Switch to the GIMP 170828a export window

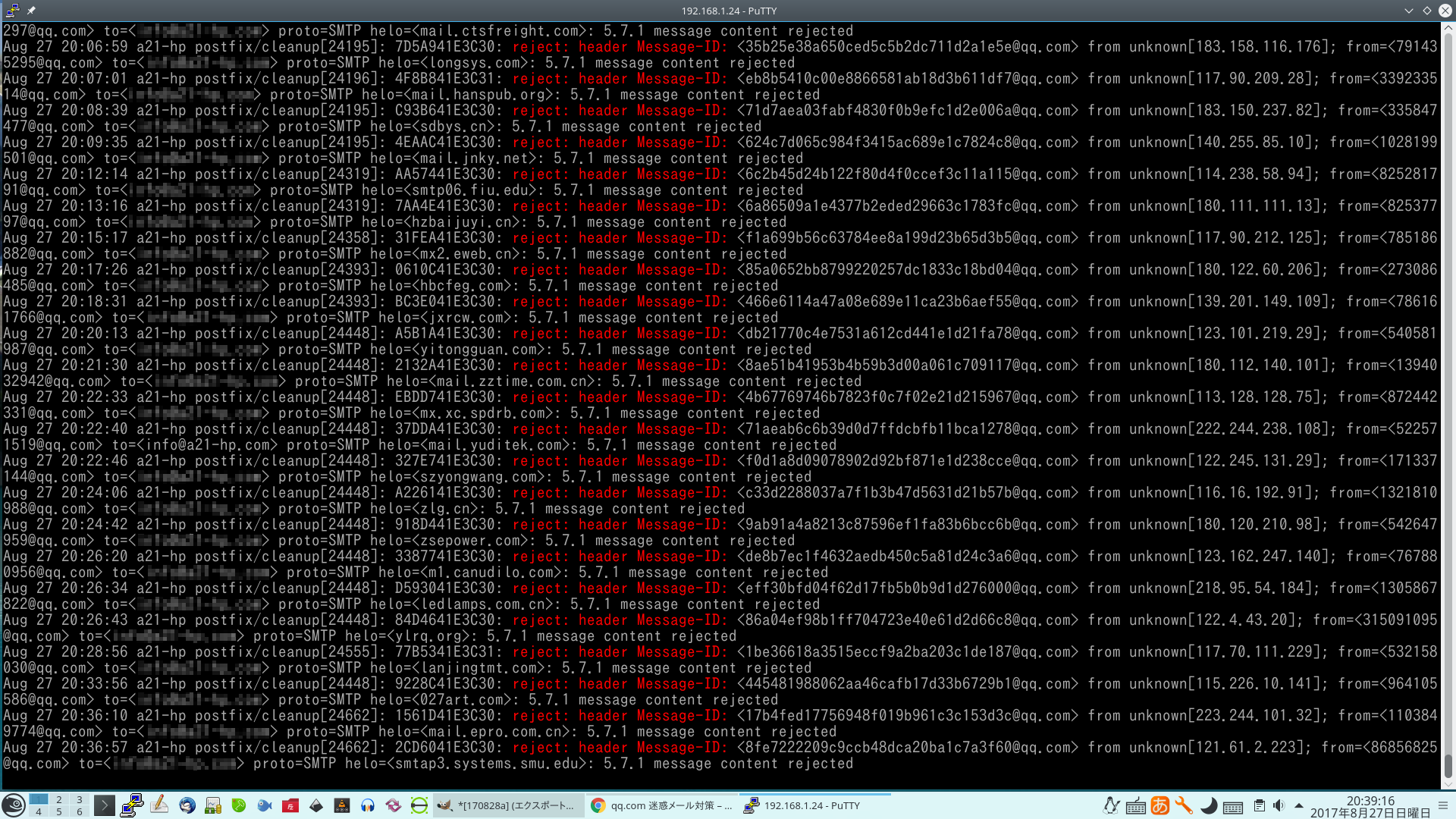click(508, 805)
